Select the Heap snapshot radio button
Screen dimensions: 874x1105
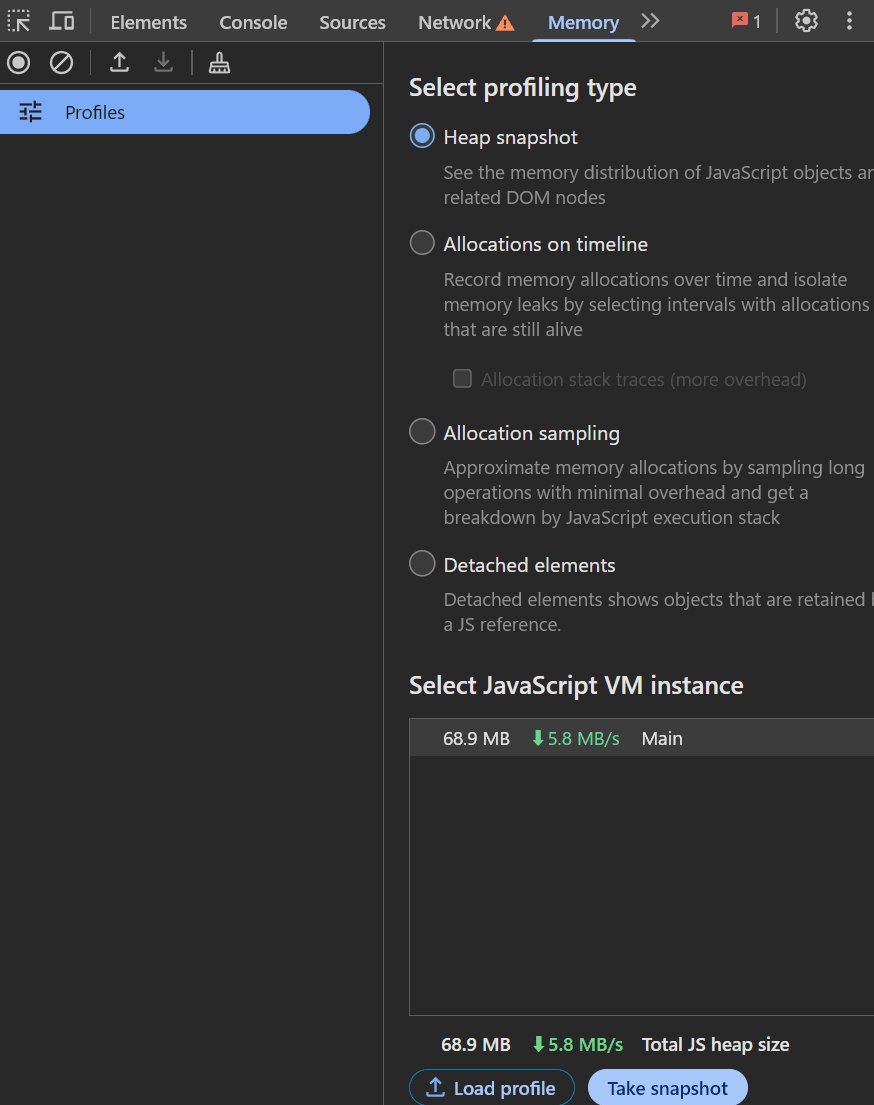[x=422, y=136]
